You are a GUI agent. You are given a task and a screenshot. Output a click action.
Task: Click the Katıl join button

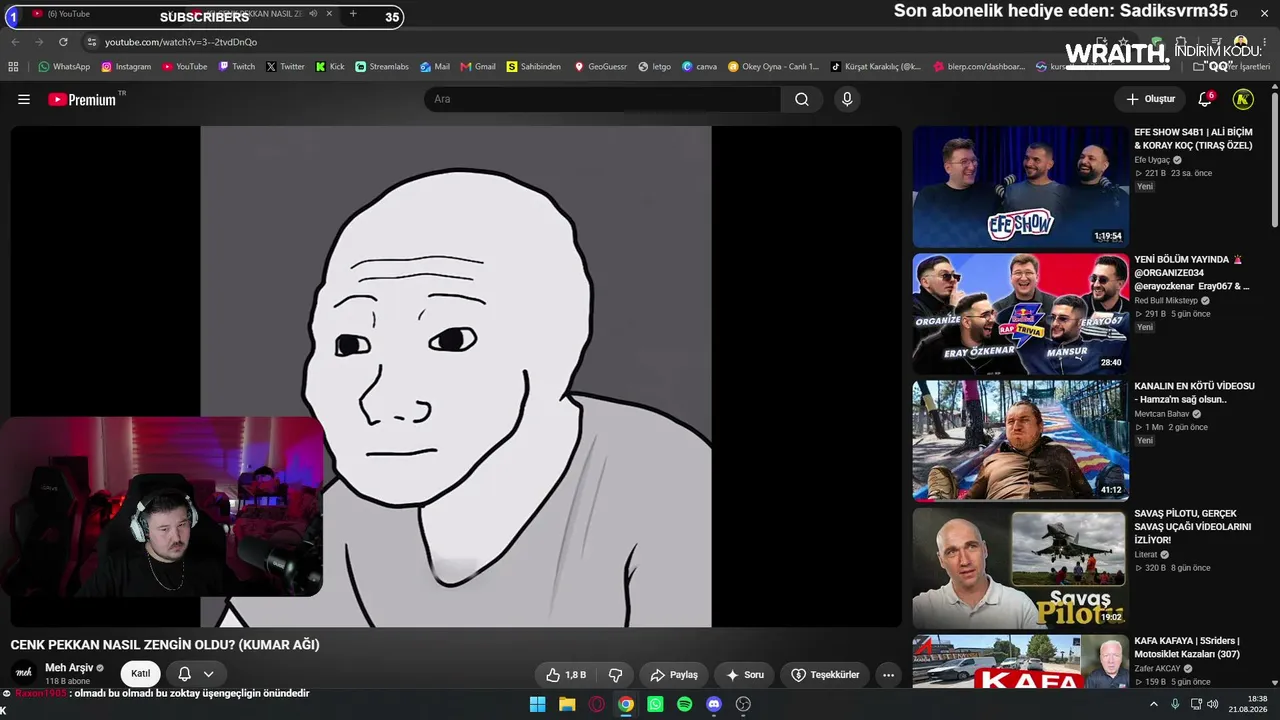[140, 674]
